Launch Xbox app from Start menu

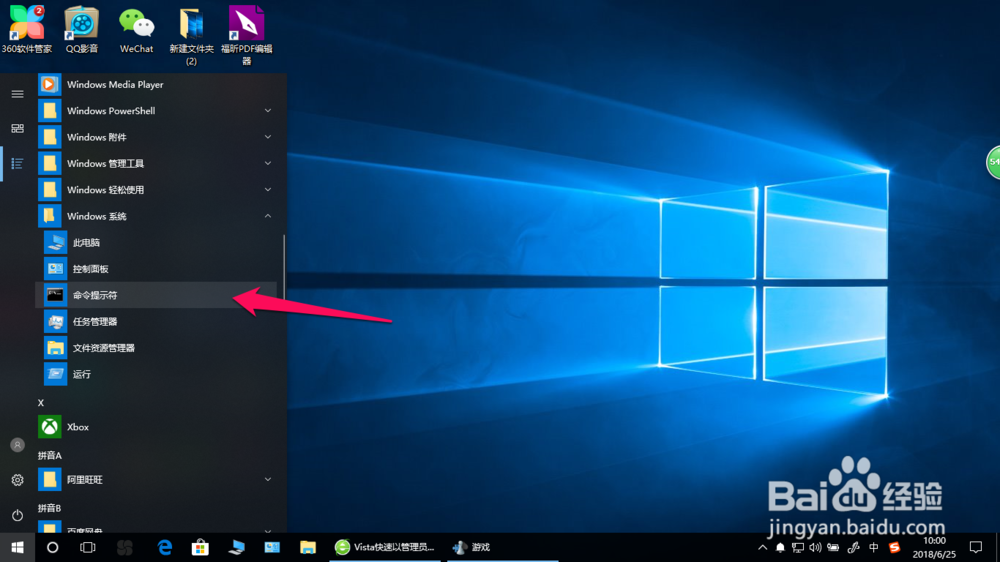click(x=156, y=427)
